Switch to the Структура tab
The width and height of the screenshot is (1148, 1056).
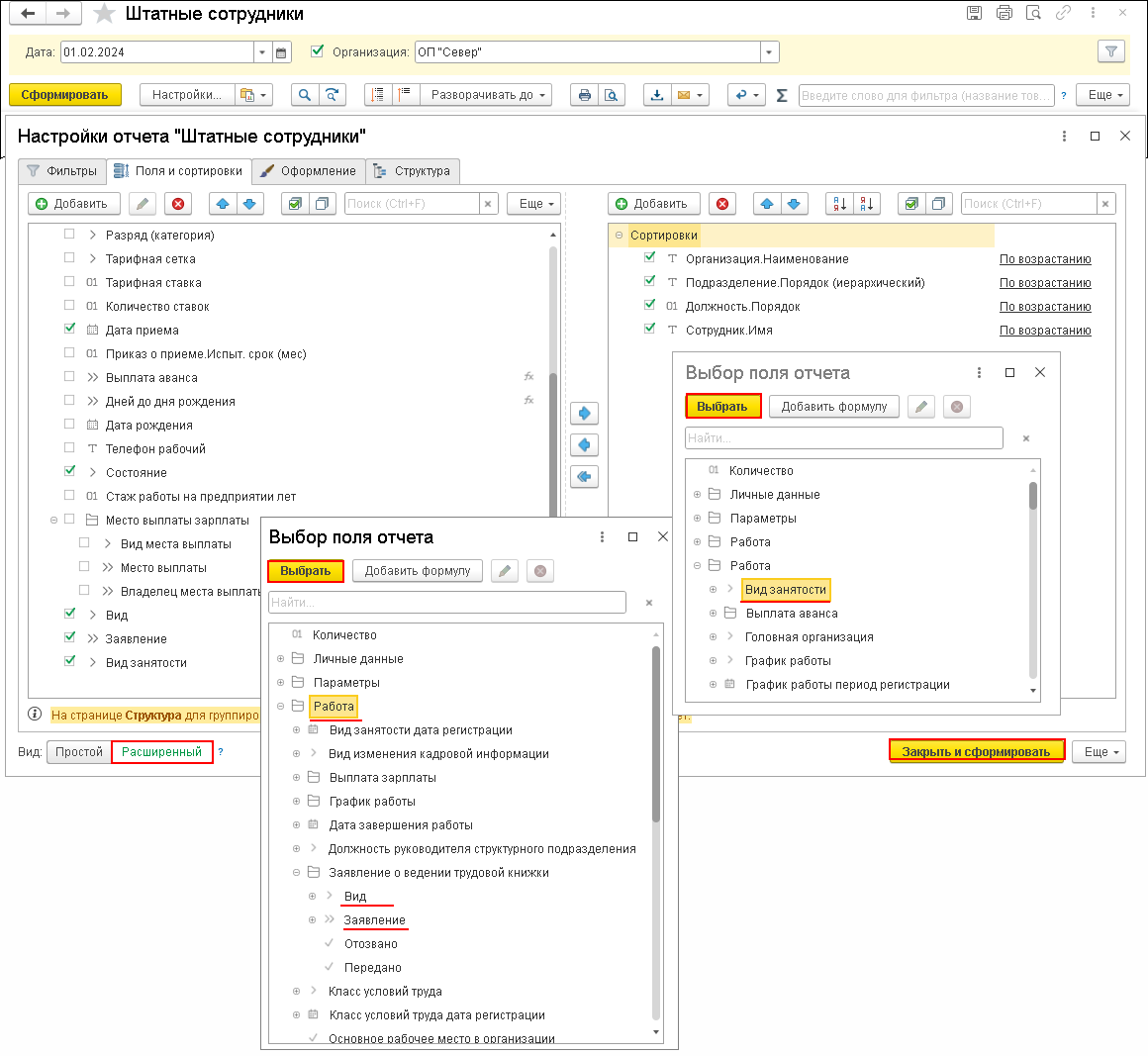point(413,170)
